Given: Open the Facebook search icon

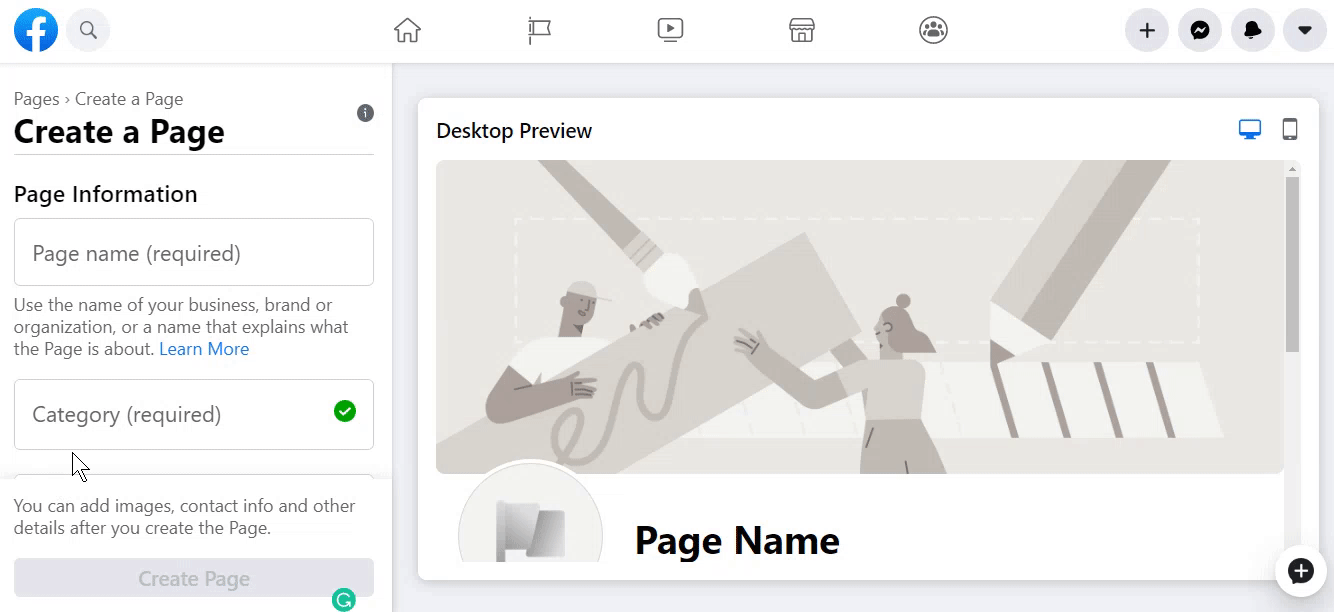Looking at the screenshot, I should click(x=88, y=30).
